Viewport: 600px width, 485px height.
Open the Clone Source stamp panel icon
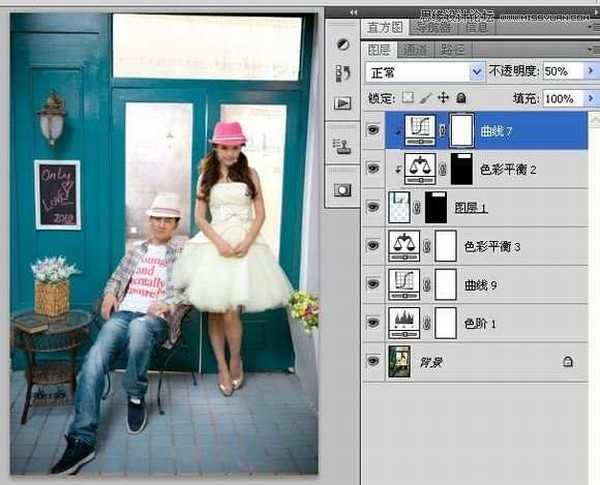click(342, 146)
